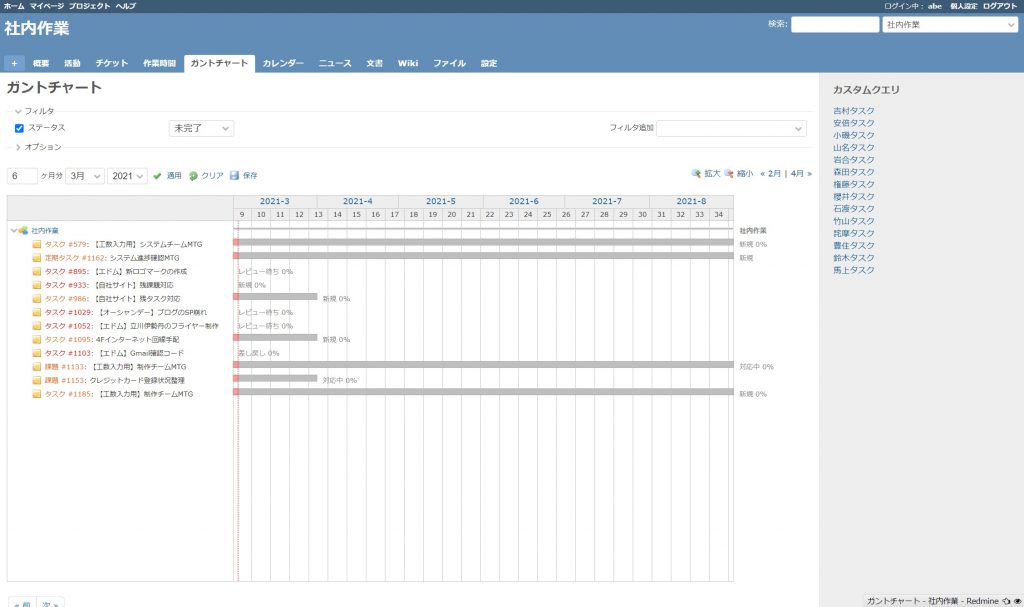
Task: Click the magnifier icon beside 縮小
Action: 729,174
